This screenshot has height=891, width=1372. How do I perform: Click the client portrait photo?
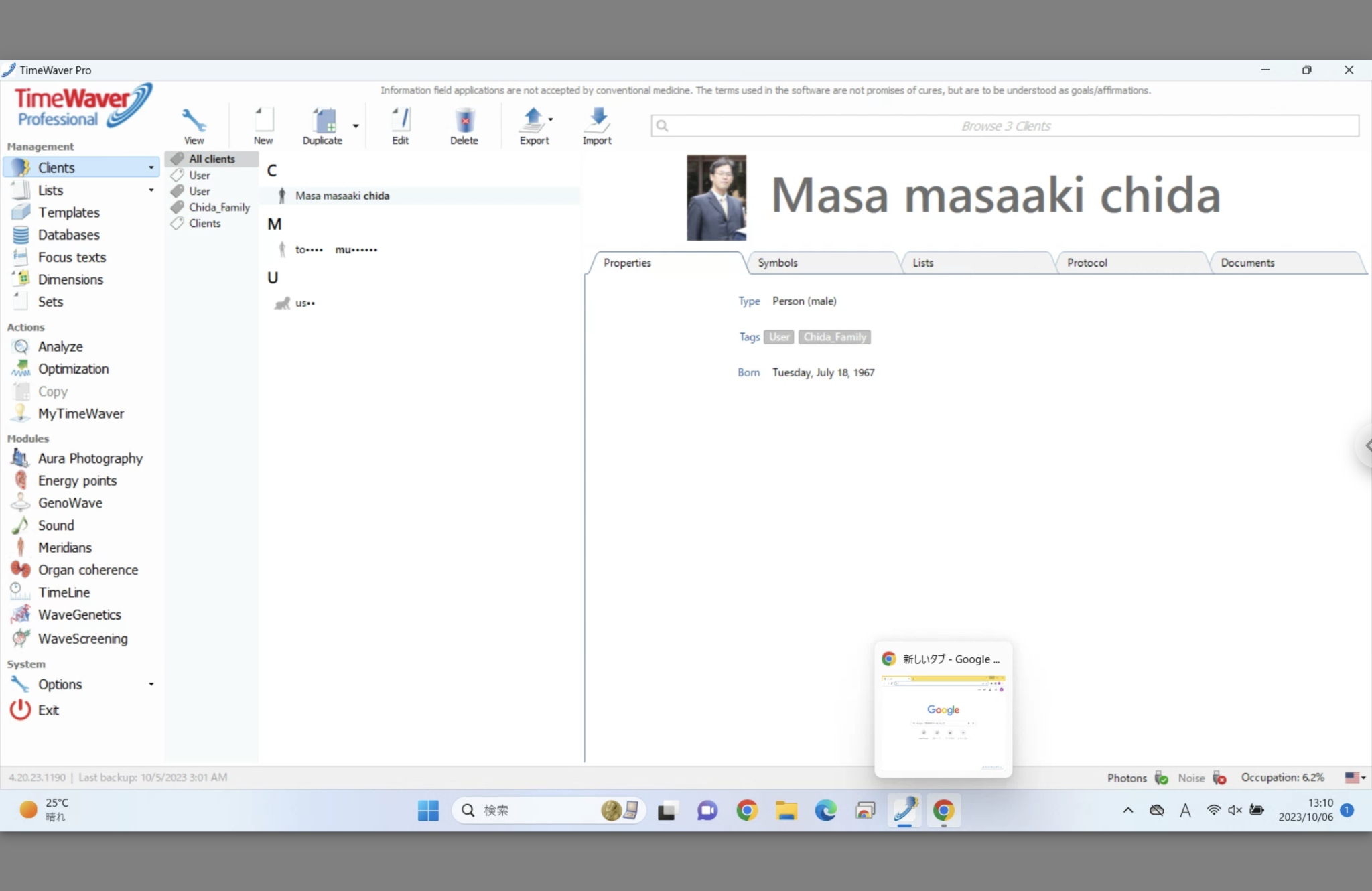(x=716, y=198)
